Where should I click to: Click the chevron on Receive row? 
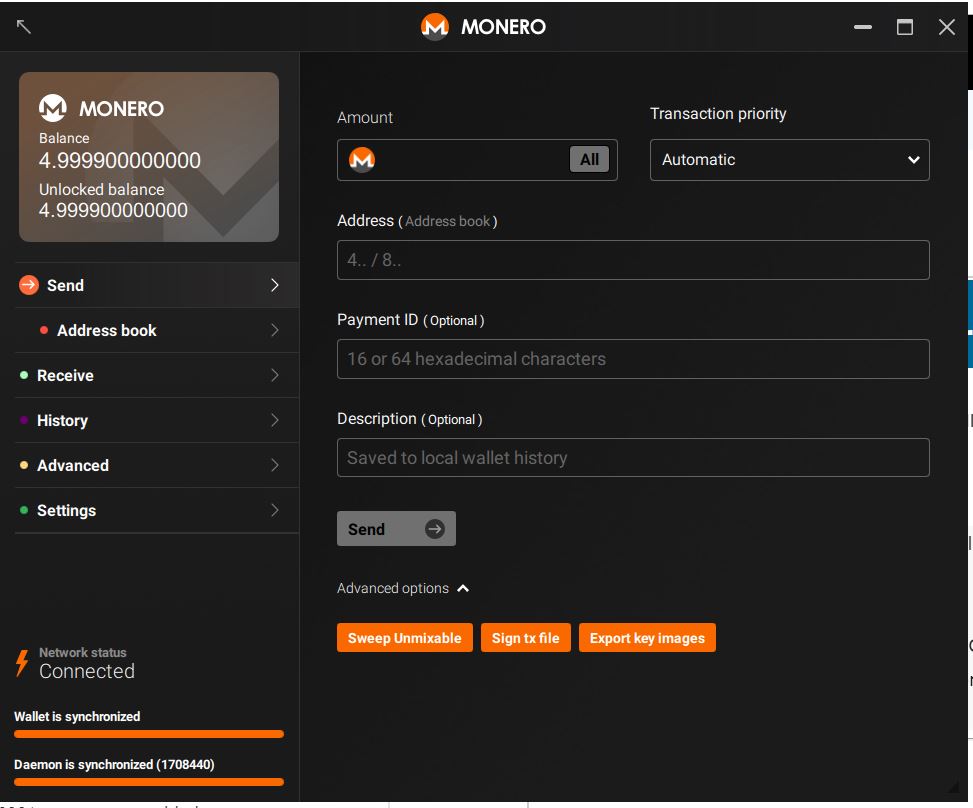[275, 375]
